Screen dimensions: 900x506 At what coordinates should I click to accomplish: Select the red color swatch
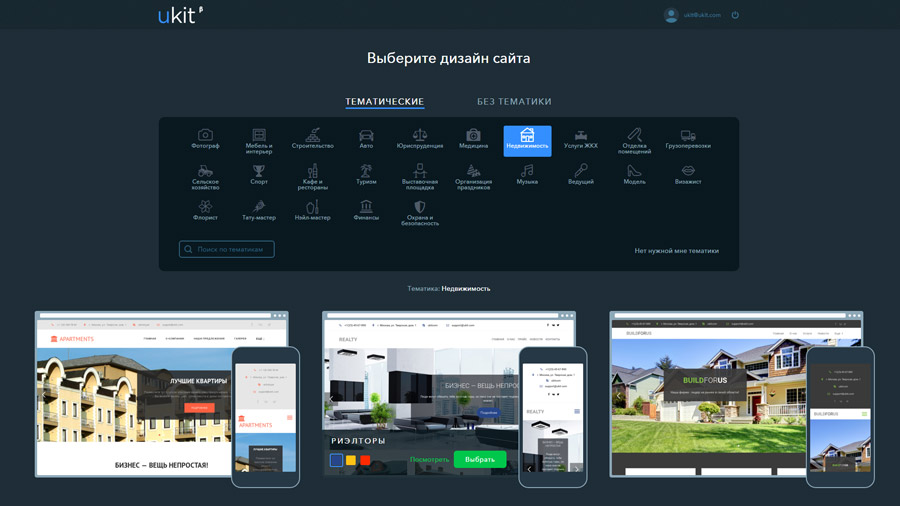click(x=365, y=460)
